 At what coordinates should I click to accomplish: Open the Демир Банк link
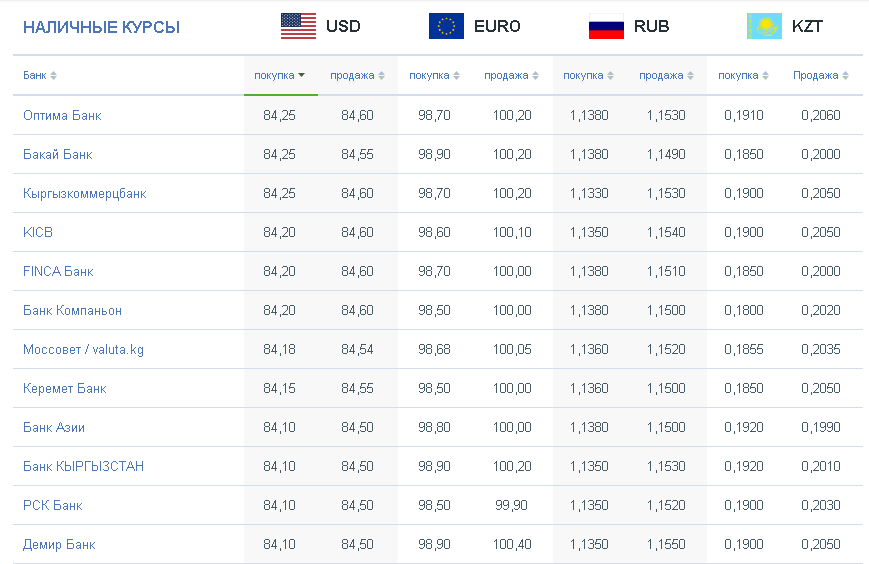pos(59,545)
